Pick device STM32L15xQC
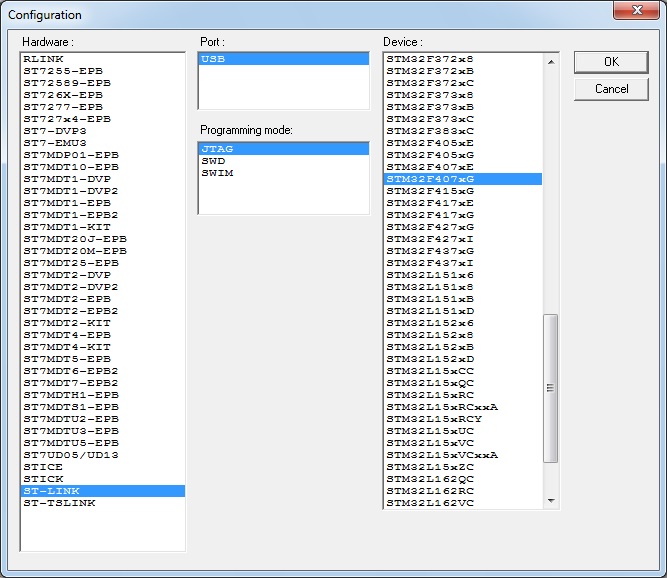Viewport: 667px width, 578px height. [x=463, y=383]
